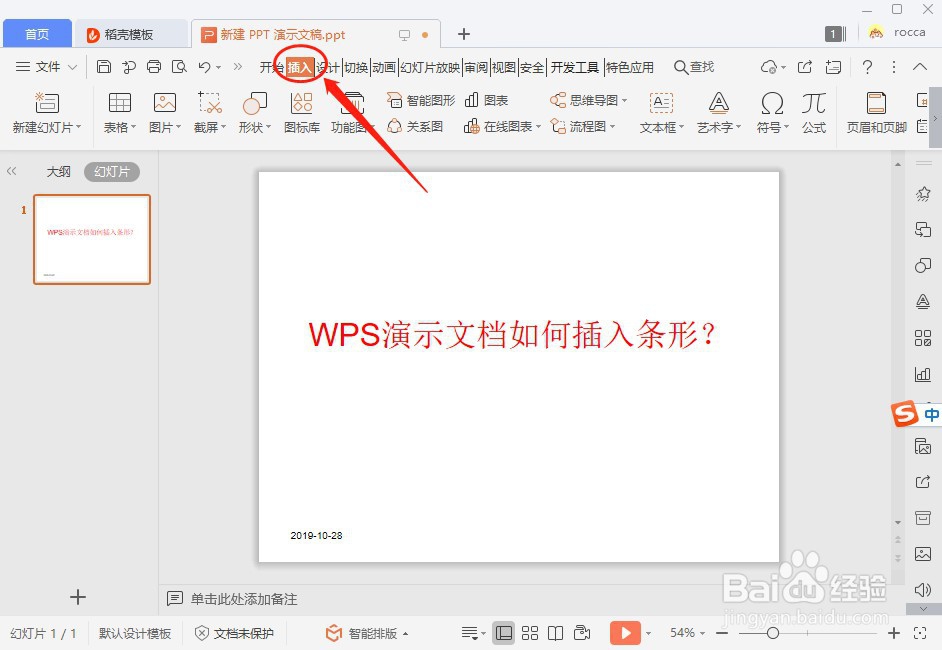The height and width of the screenshot is (650, 942).
Task: Click the Save icon in quick toolbar
Action: (x=104, y=67)
